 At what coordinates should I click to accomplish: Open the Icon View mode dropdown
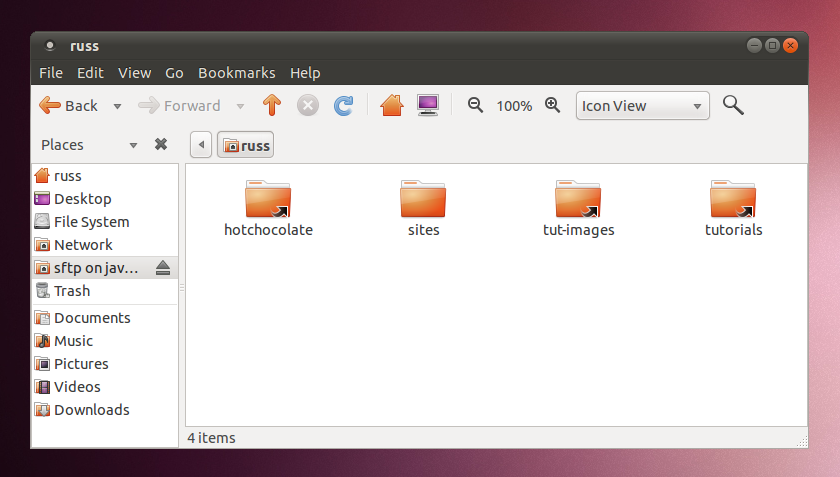[642, 106]
